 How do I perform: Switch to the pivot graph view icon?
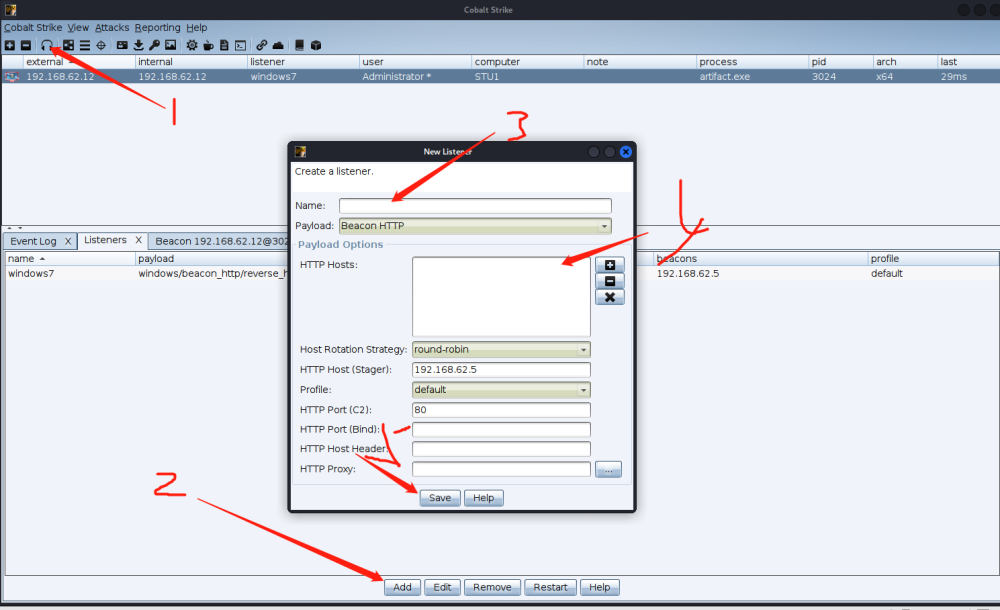[68, 45]
